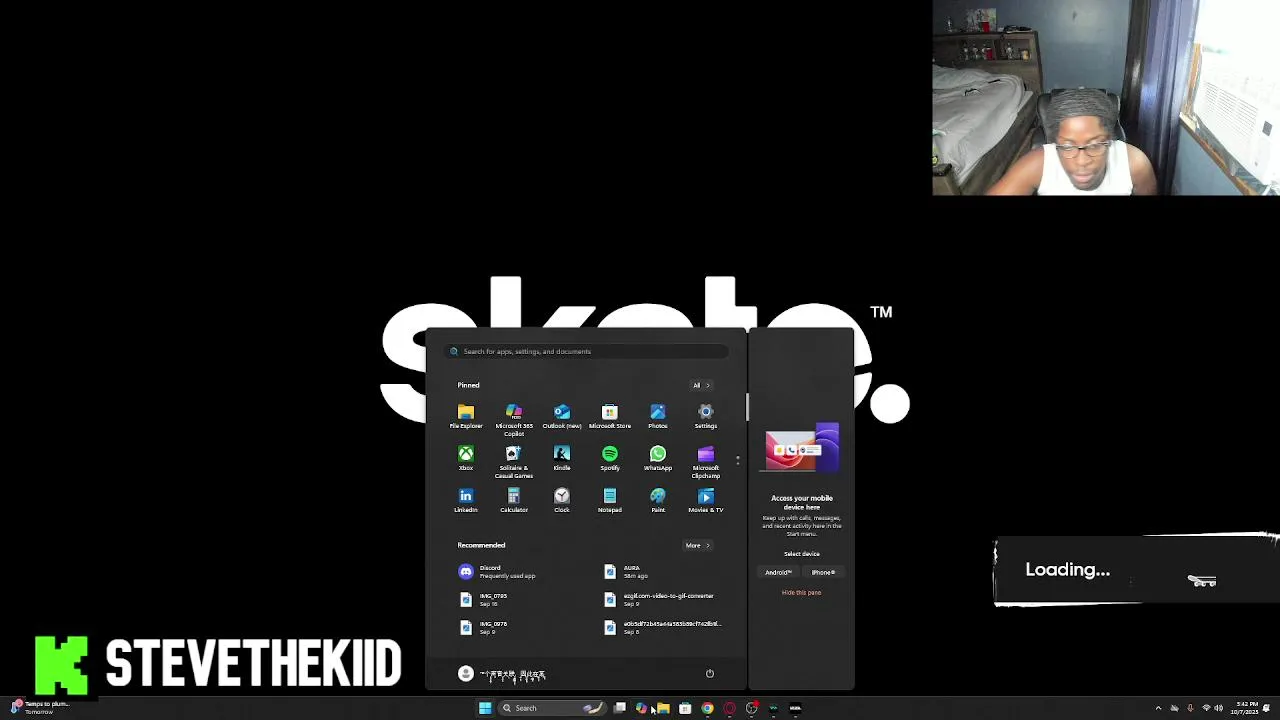The height and width of the screenshot is (720, 1280).
Task: Launch Movies & TV app
Action: coord(705,500)
